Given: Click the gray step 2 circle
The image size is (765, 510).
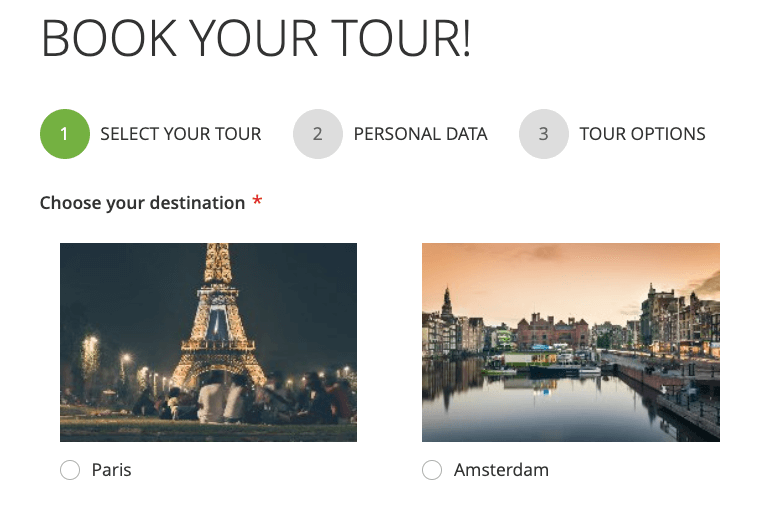Looking at the screenshot, I should coord(317,134).
